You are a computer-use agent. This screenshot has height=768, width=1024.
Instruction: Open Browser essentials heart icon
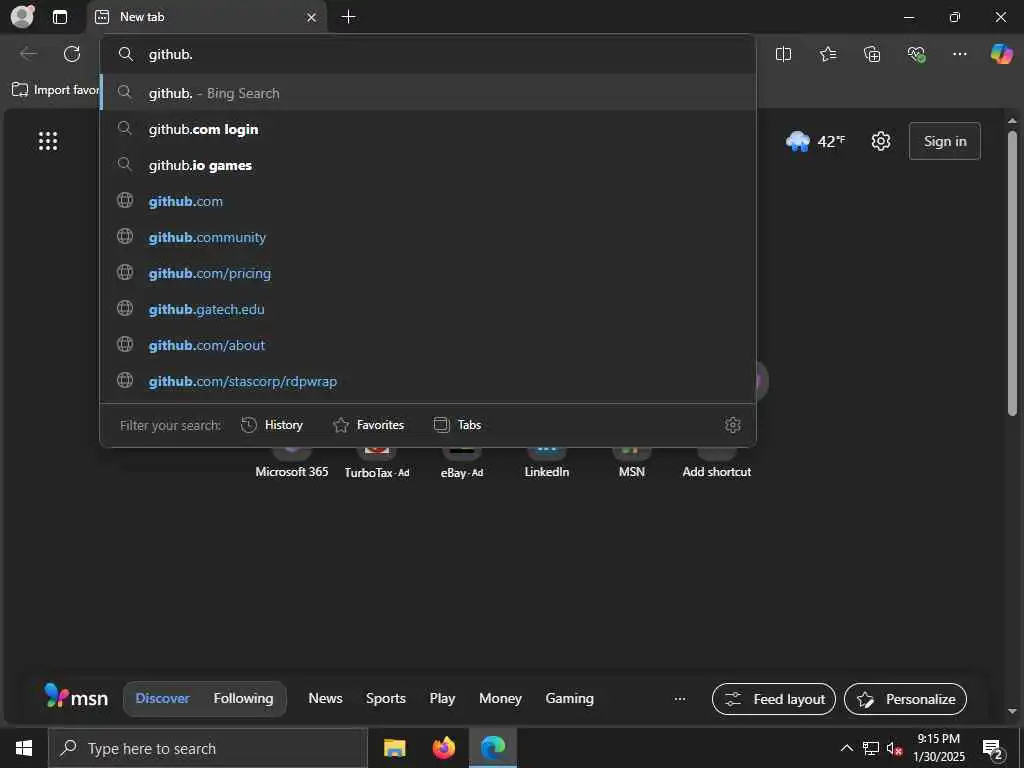point(916,54)
